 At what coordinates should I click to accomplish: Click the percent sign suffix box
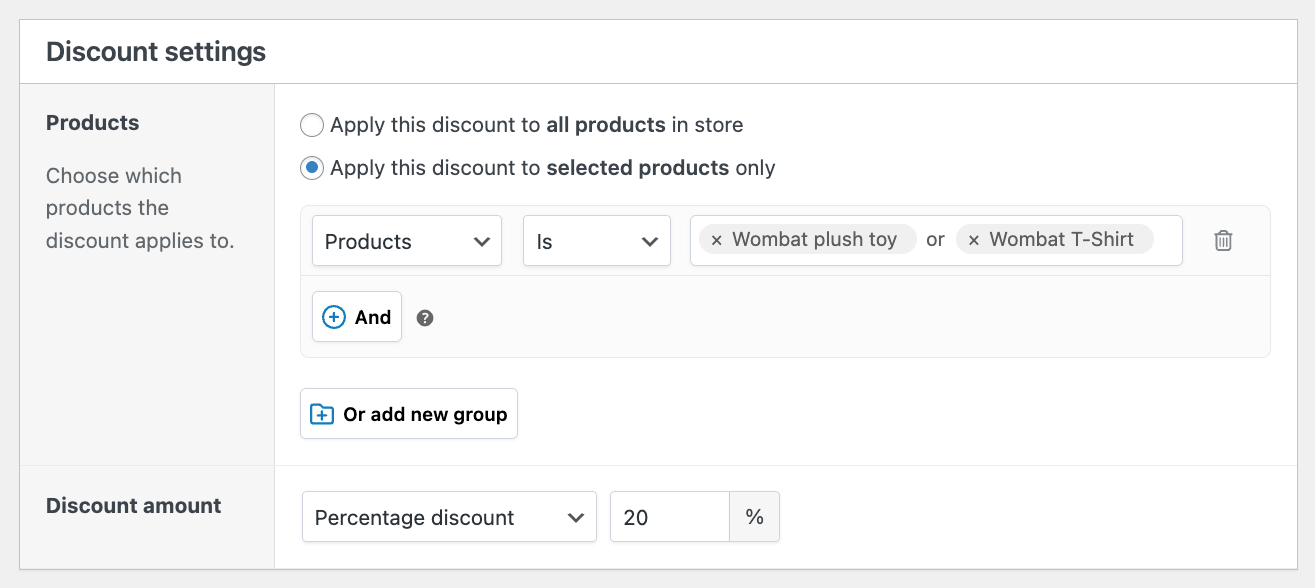[754, 517]
